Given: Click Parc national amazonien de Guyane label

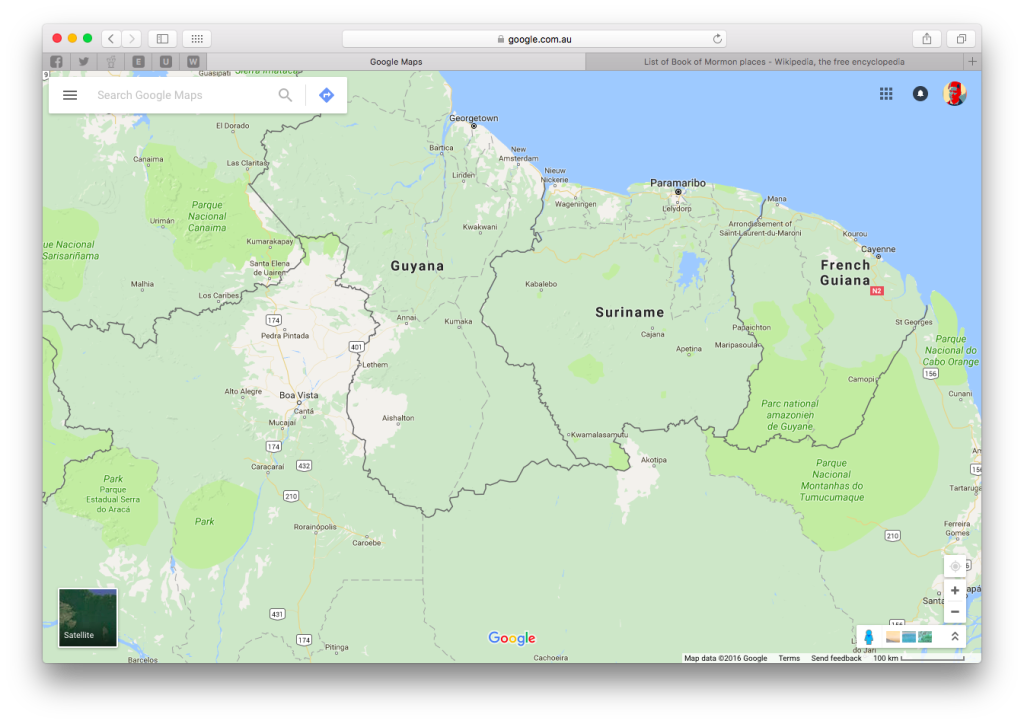Looking at the screenshot, I should tap(790, 415).
